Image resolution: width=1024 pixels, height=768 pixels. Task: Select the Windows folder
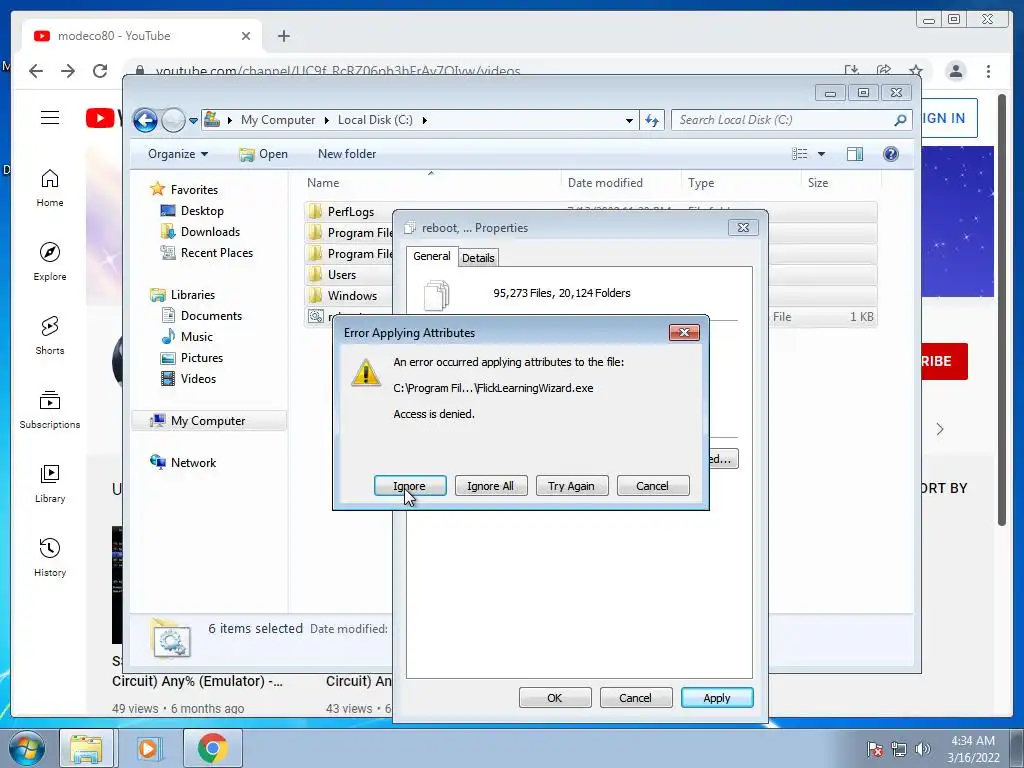click(352, 296)
